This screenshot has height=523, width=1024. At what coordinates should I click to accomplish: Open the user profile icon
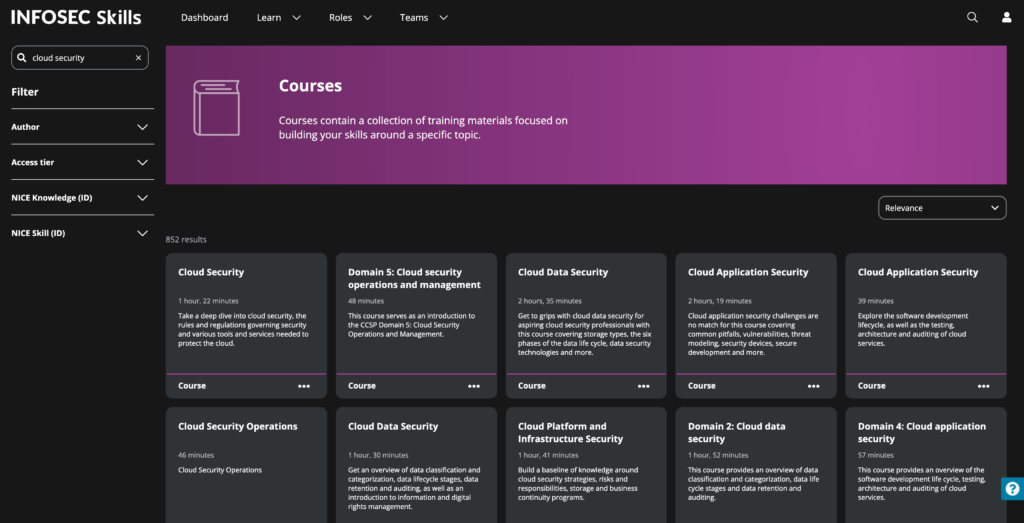1007,17
